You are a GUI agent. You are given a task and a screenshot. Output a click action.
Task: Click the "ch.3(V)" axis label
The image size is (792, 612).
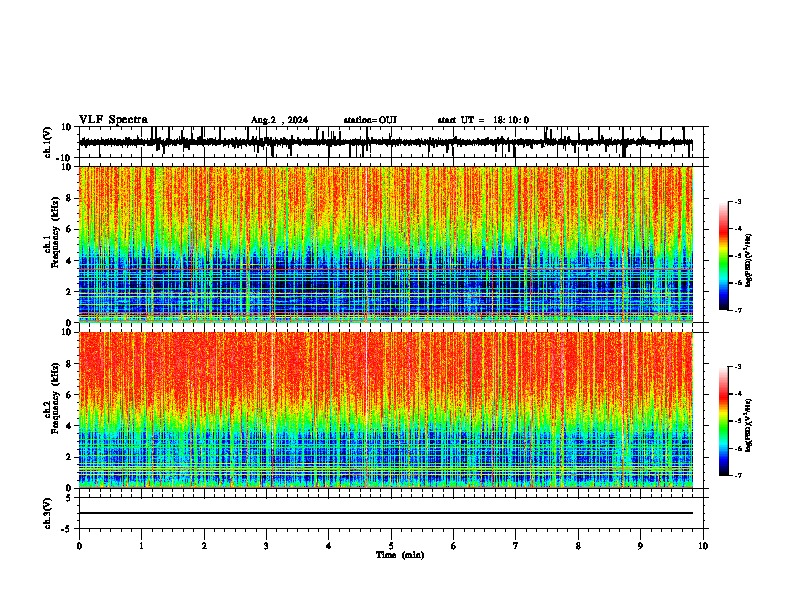click(x=48, y=513)
